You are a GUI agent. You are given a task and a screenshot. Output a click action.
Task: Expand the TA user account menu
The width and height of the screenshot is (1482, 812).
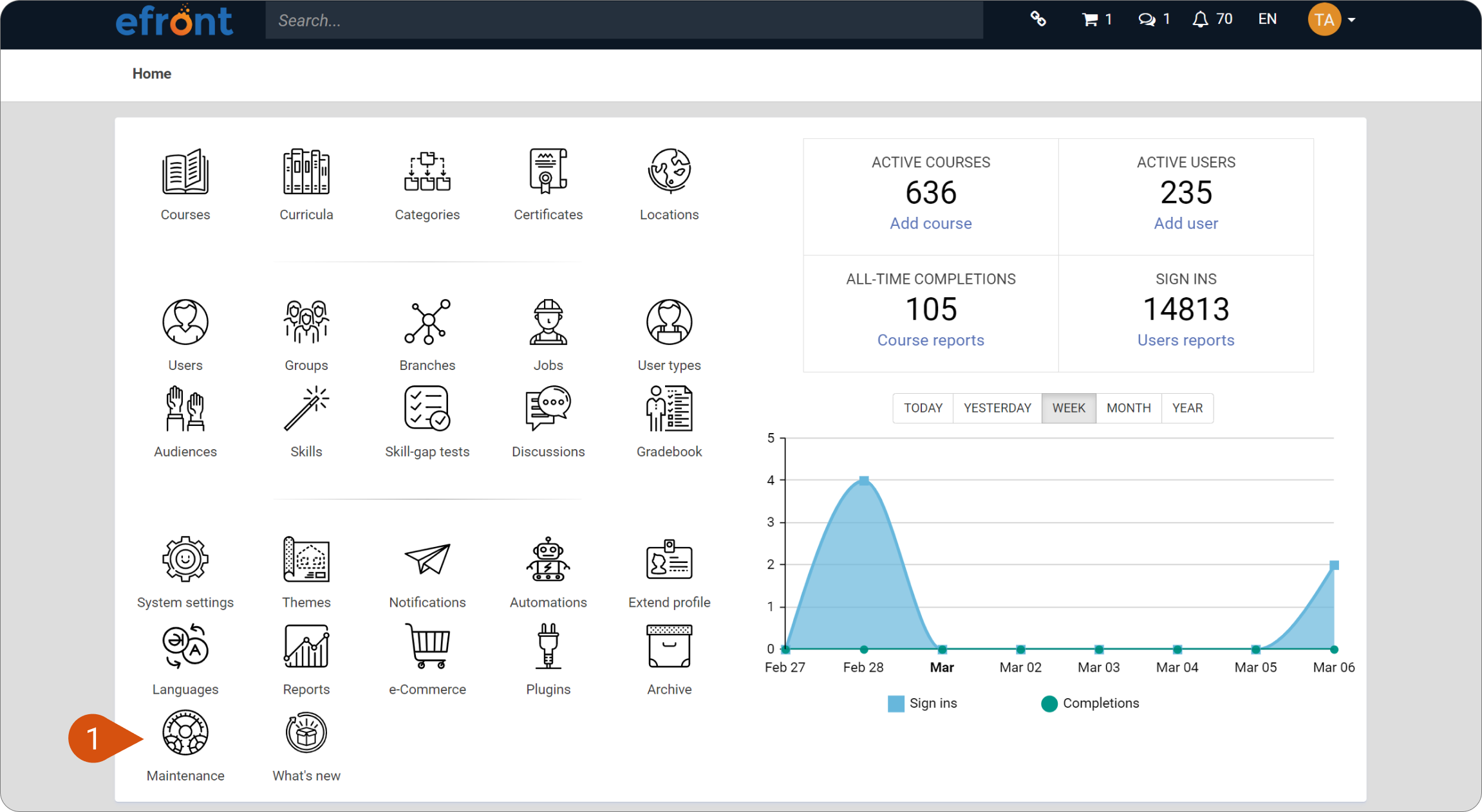point(1331,19)
